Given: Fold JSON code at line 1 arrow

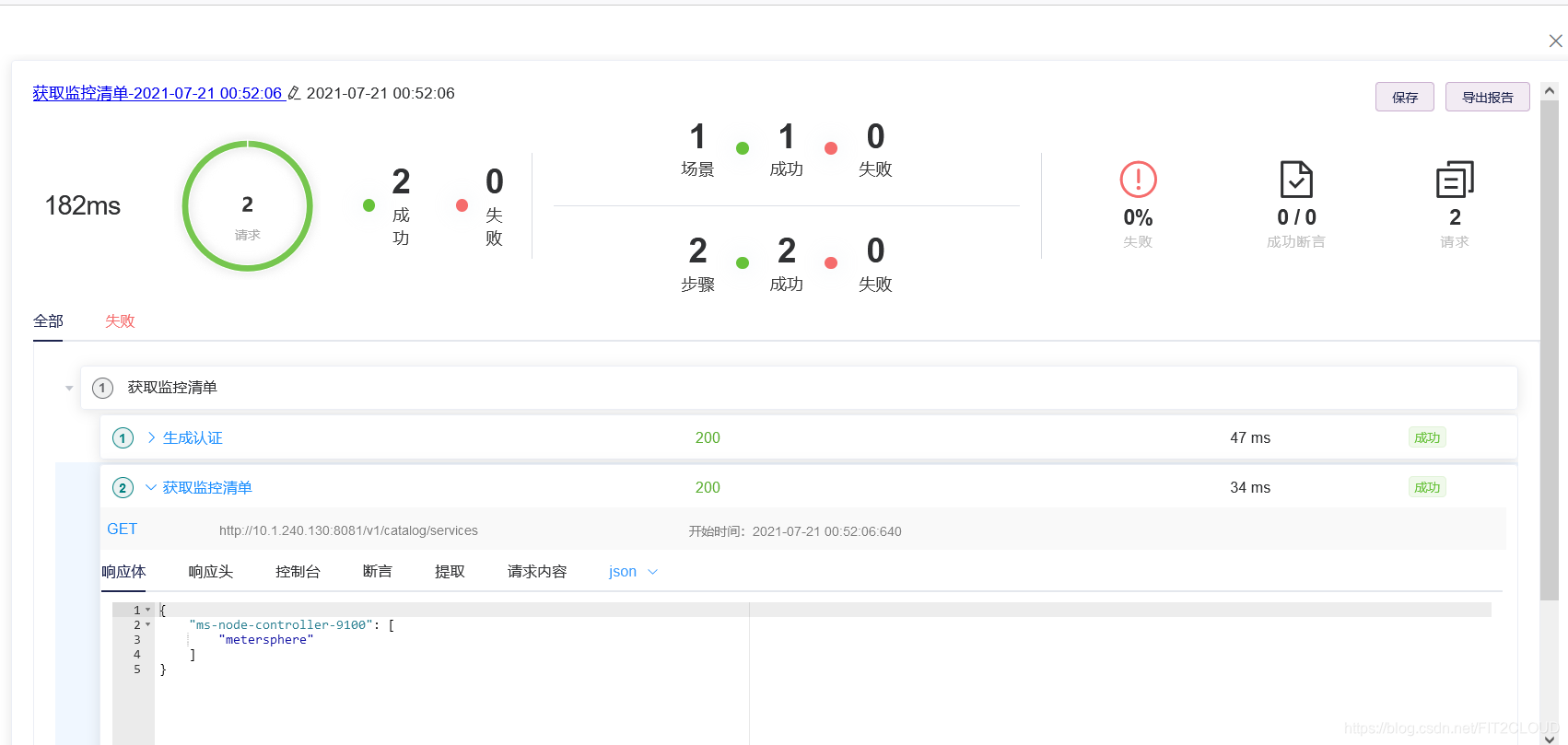Looking at the screenshot, I should (147, 610).
